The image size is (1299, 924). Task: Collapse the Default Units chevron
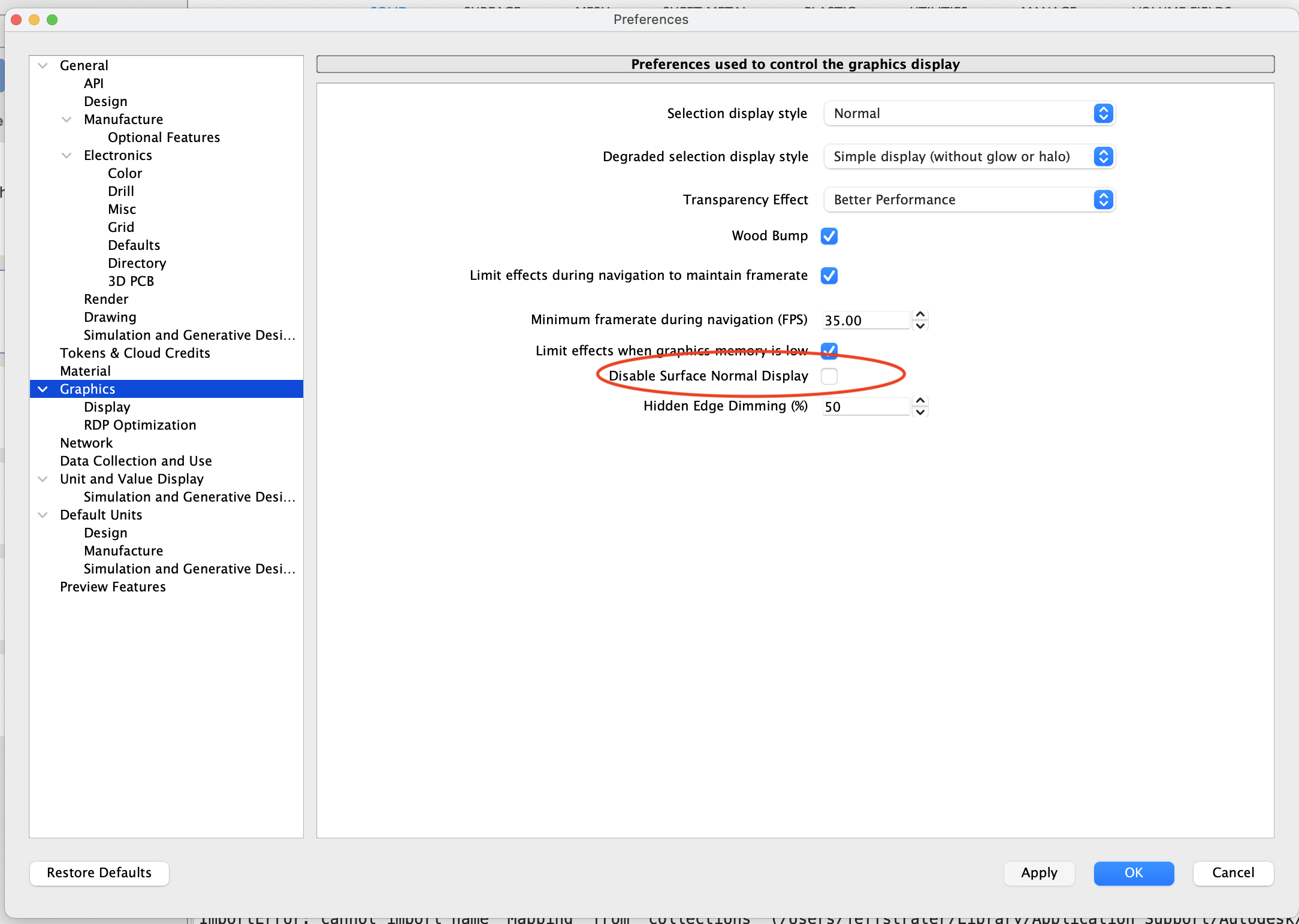[x=43, y=515]
